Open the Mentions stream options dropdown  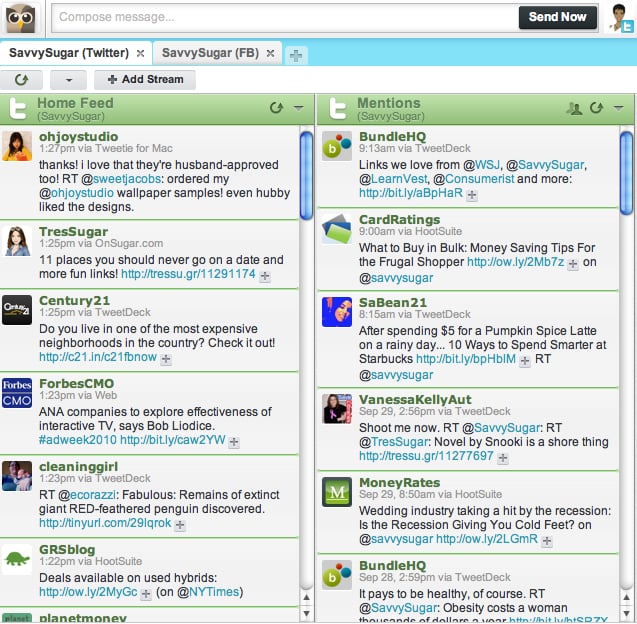(619, 108)
